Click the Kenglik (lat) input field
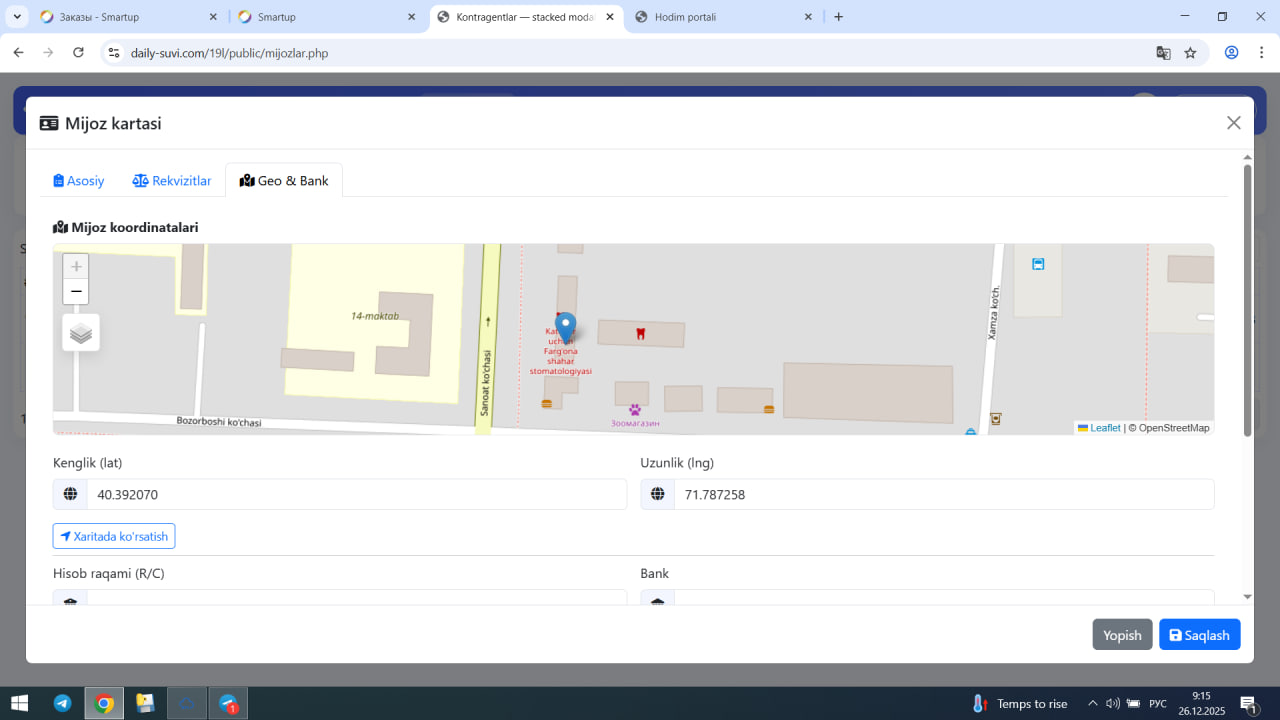The height and width of the screenshot is (720, 1280). click(x=356, y=494)
